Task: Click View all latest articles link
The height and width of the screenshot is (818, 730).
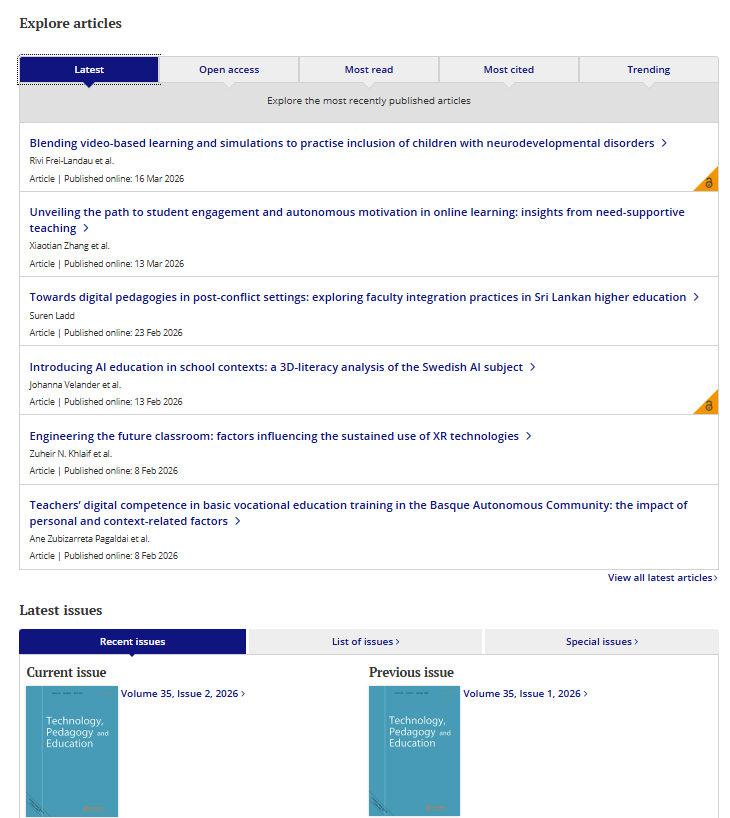Action: click(x=663, y=578)
